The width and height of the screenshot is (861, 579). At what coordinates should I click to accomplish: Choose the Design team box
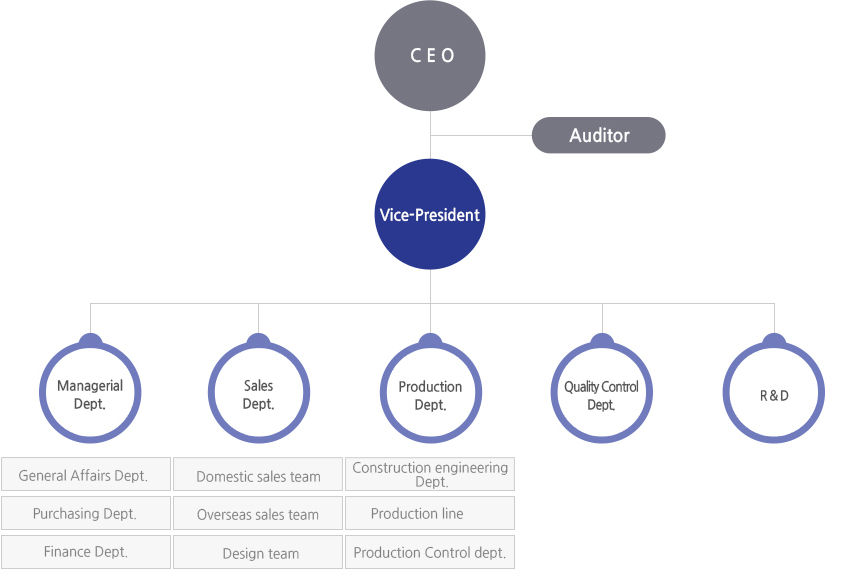pyautogui.click(x=258, y=552)
